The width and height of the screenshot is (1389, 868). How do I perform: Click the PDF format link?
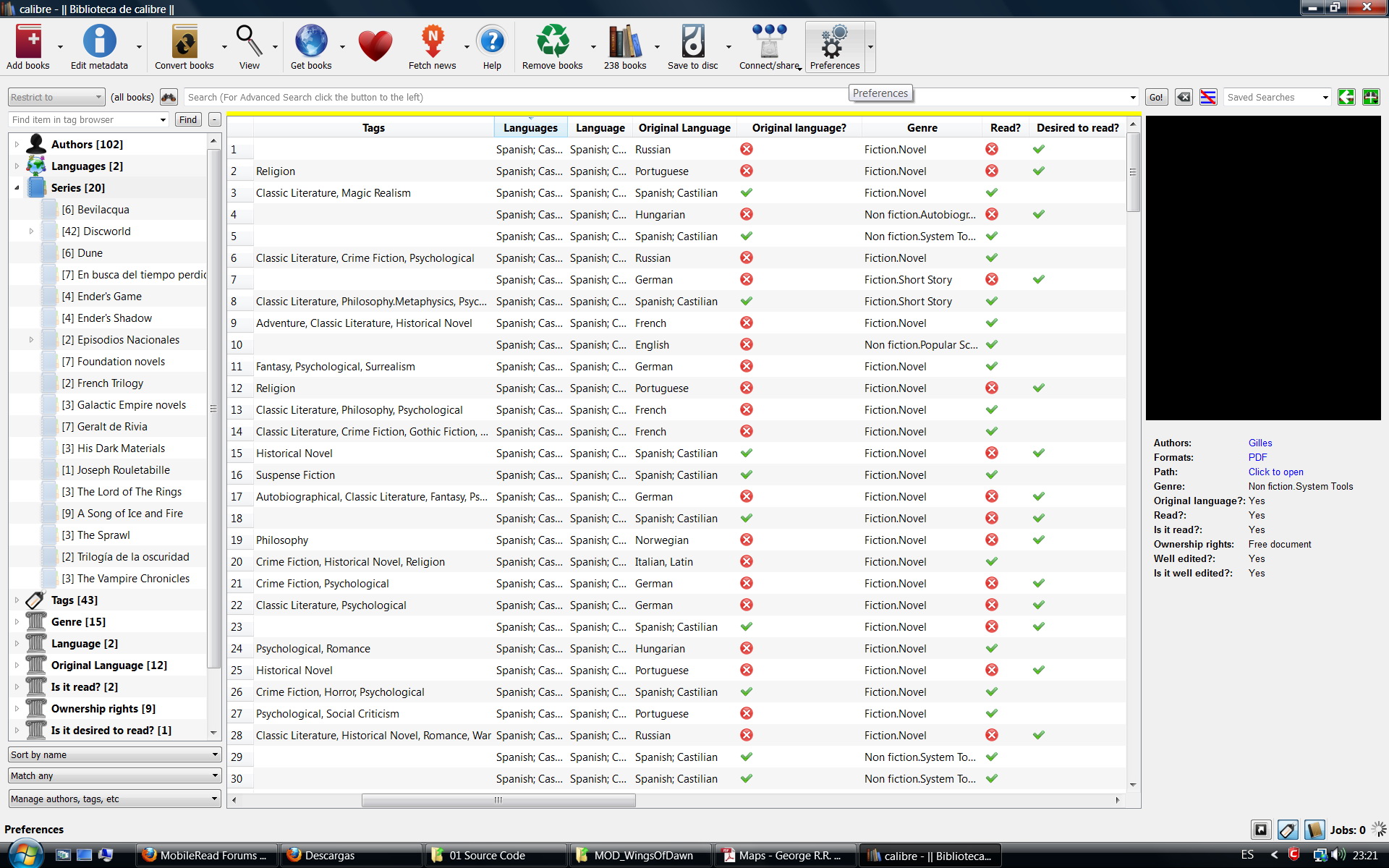[1257, 457]
